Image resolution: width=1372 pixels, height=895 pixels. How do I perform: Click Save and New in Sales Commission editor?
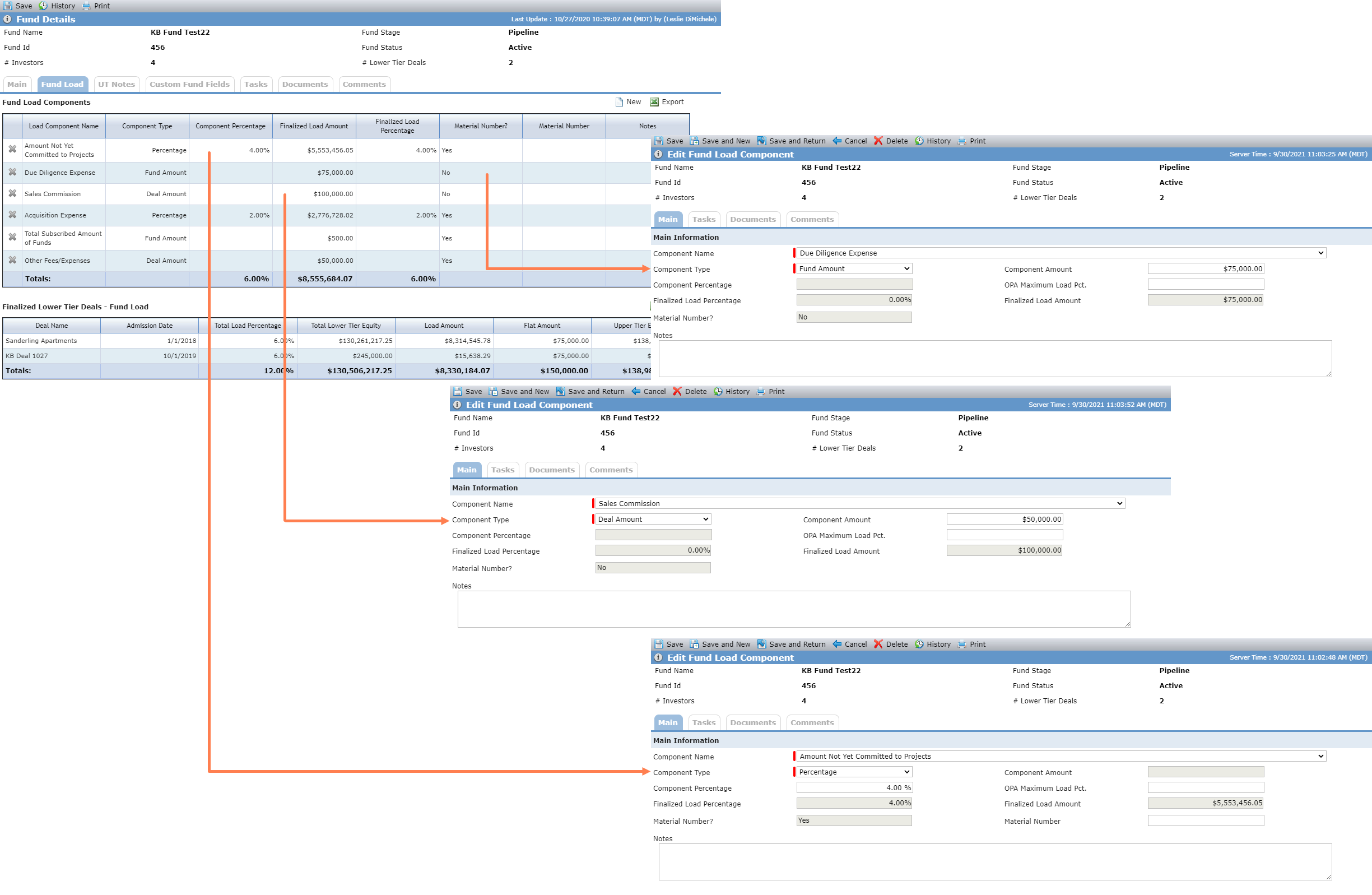click(519, 392)
